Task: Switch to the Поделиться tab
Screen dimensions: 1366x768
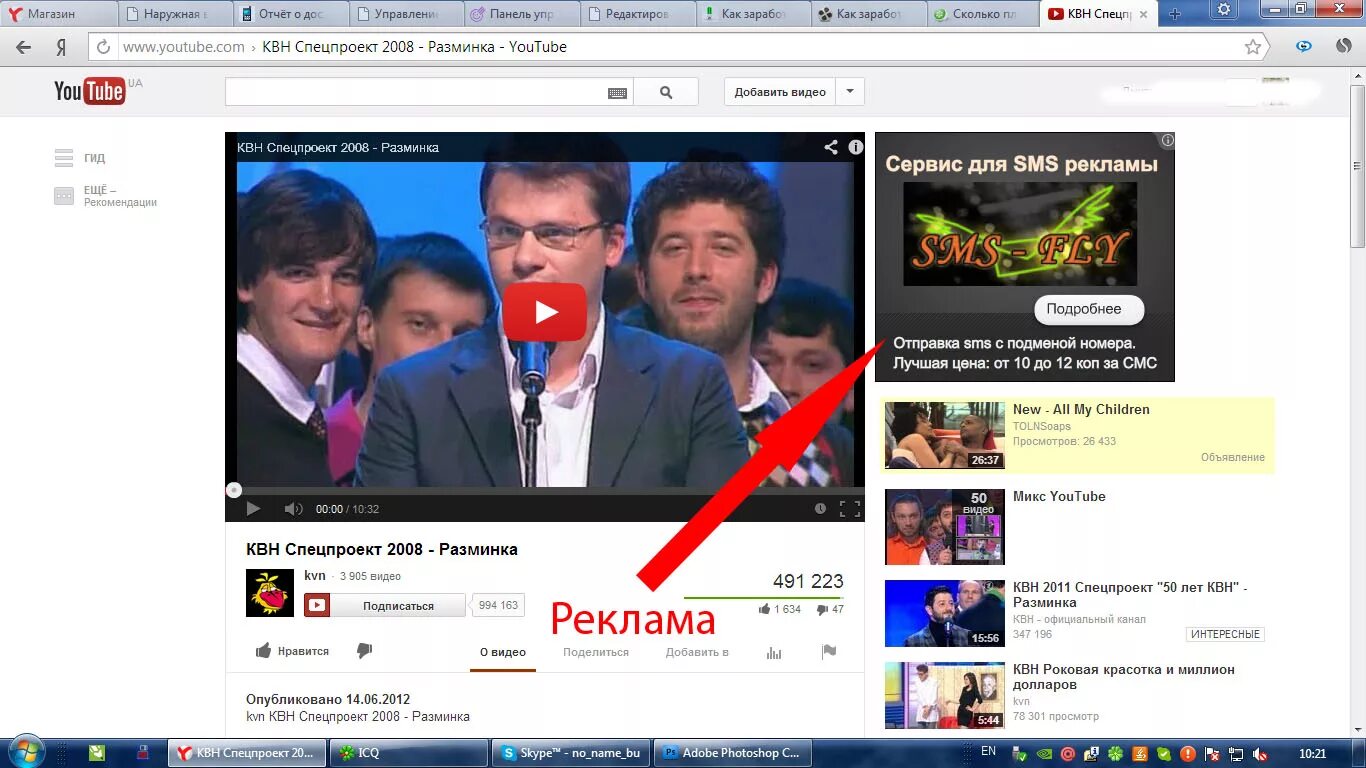Action: (596, 652)
